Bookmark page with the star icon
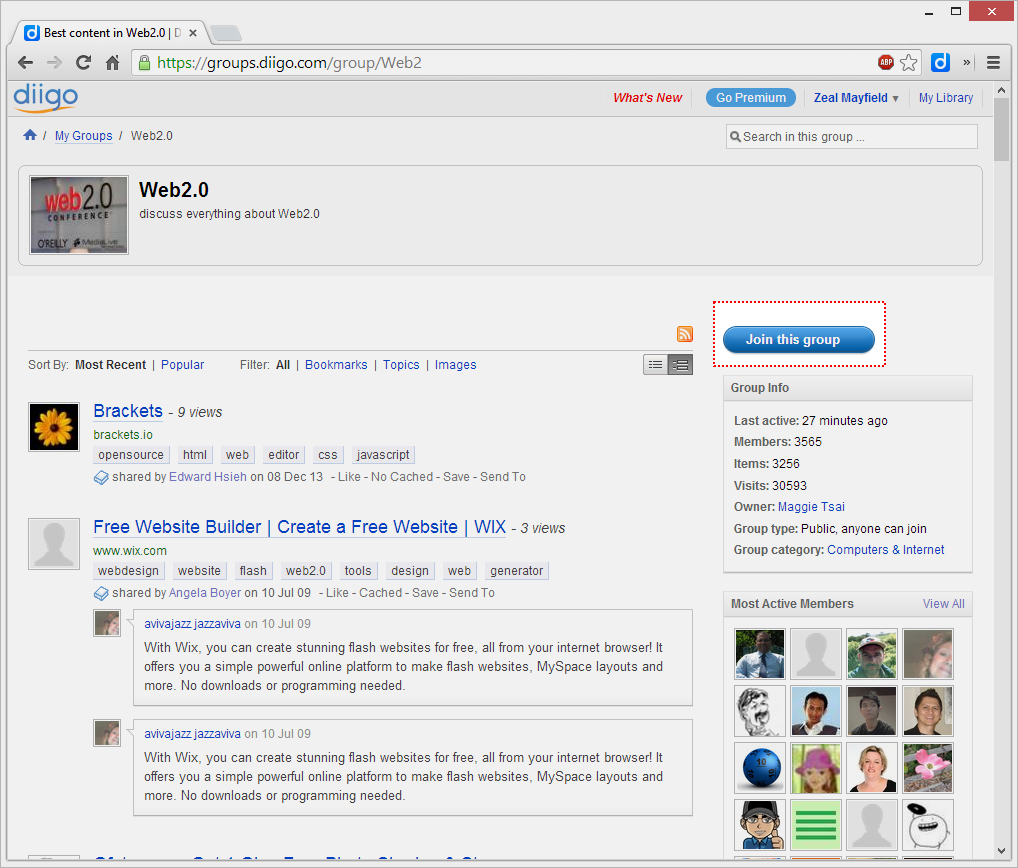 pyautogui.click(x=909, y=62)
